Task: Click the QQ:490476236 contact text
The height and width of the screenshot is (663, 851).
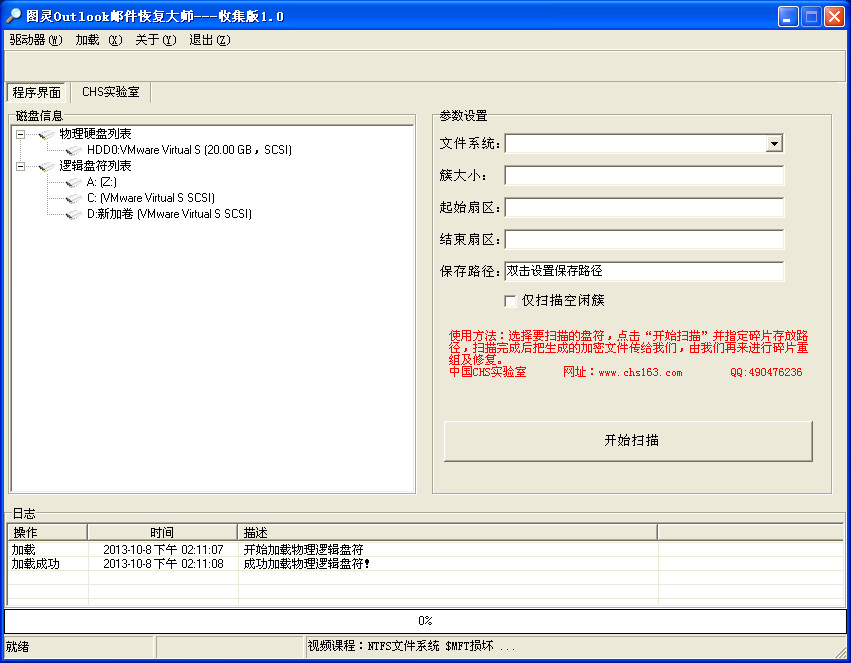Action: 766,373
